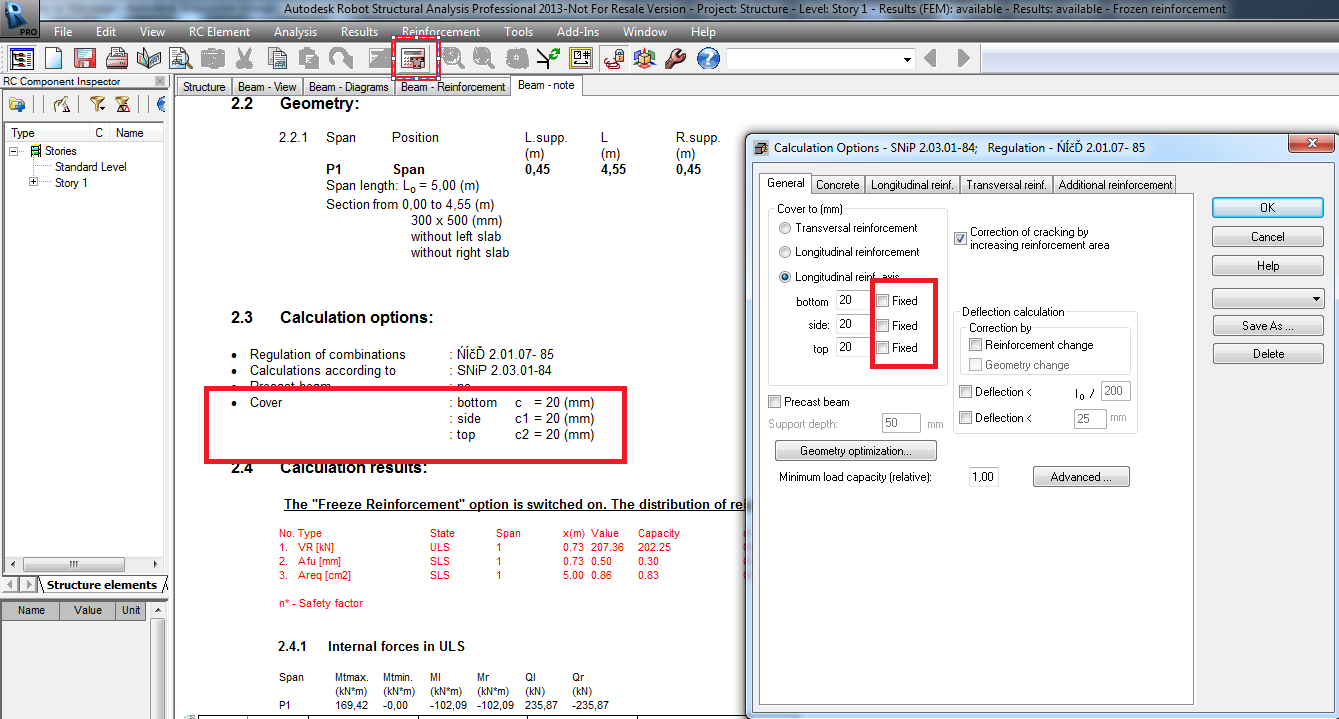Screen dimensions: 1339x719
Task: Tick the Fixed checkbox for bottom cover
Action: pos(883,300)
